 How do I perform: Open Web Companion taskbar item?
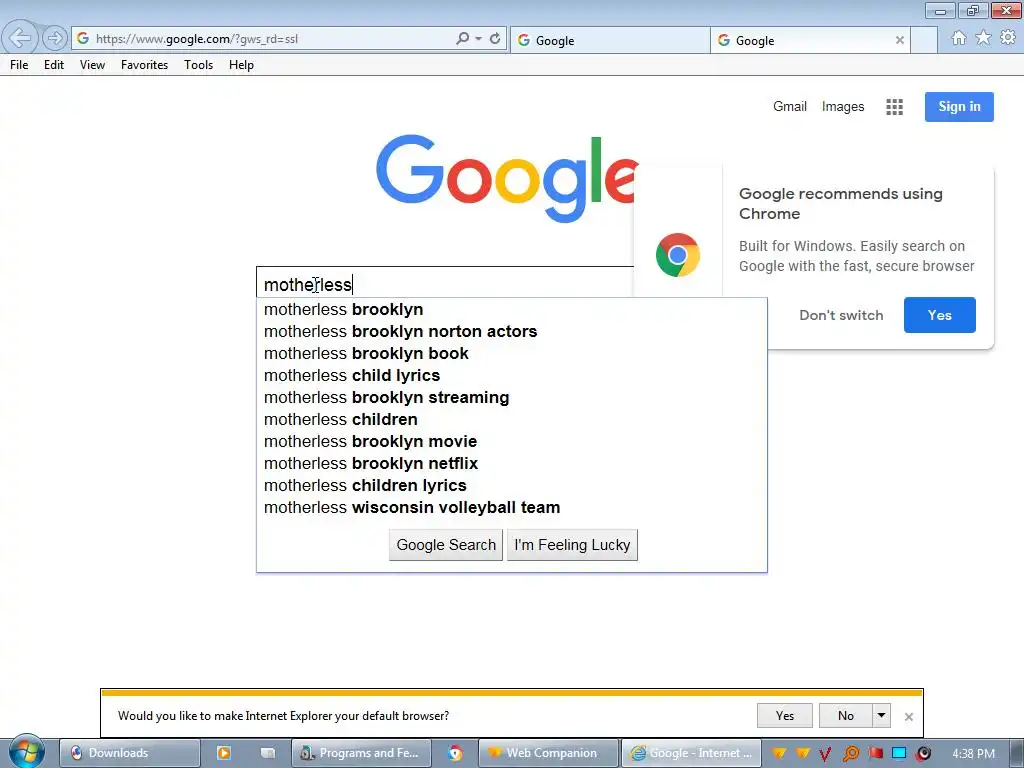coord(549,753)
